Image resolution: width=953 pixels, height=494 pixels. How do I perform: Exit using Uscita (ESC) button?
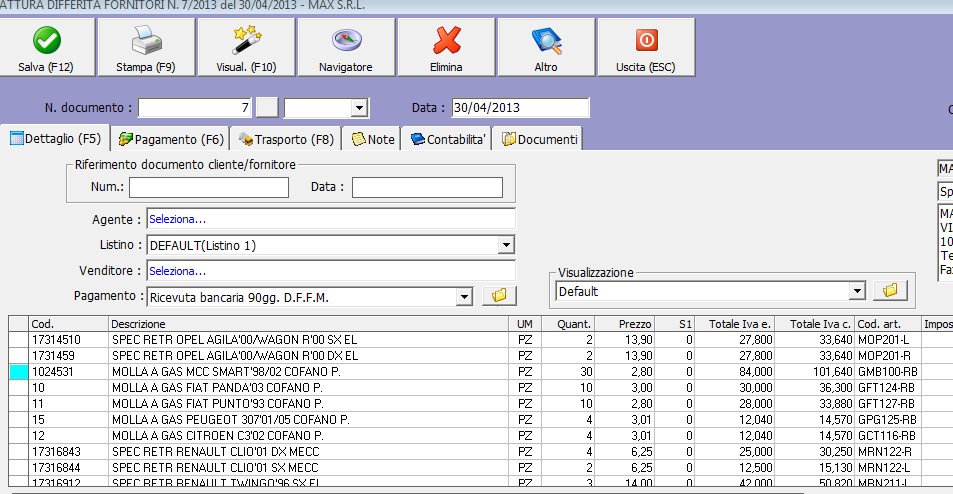[x=646, y=48]
